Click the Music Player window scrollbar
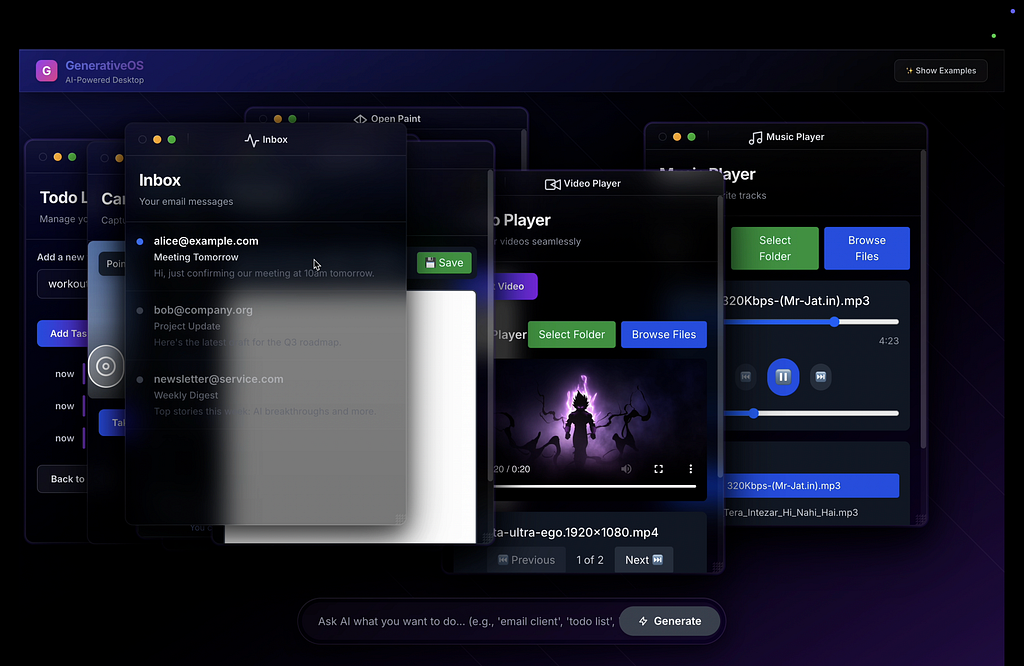1024x666 pixels. (x=923, y=299)
